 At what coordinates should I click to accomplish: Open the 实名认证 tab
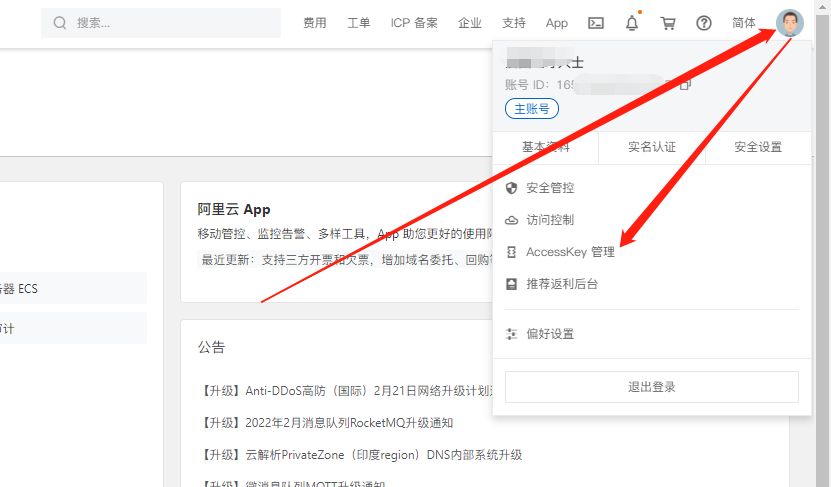pyautogui.click(x=652, y=147)
